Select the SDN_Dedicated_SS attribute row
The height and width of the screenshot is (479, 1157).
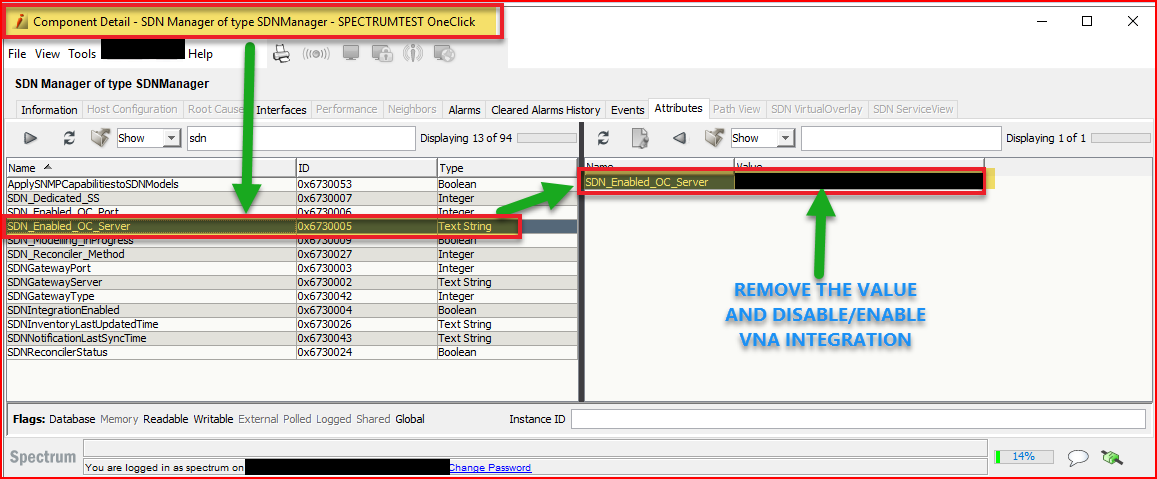[291, 198]
